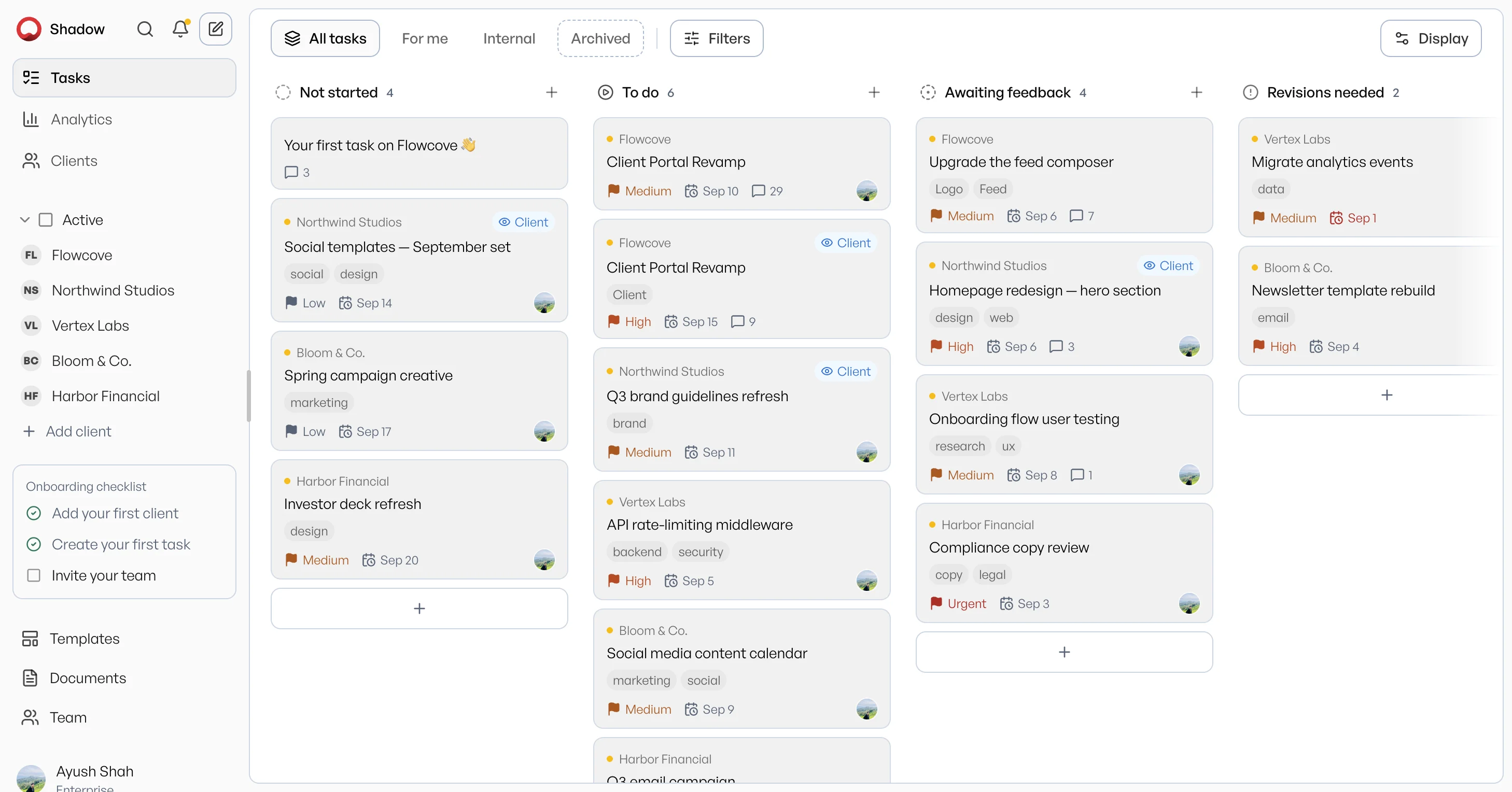
Task: Add a task to Not started column header
Action: point(551,92)
